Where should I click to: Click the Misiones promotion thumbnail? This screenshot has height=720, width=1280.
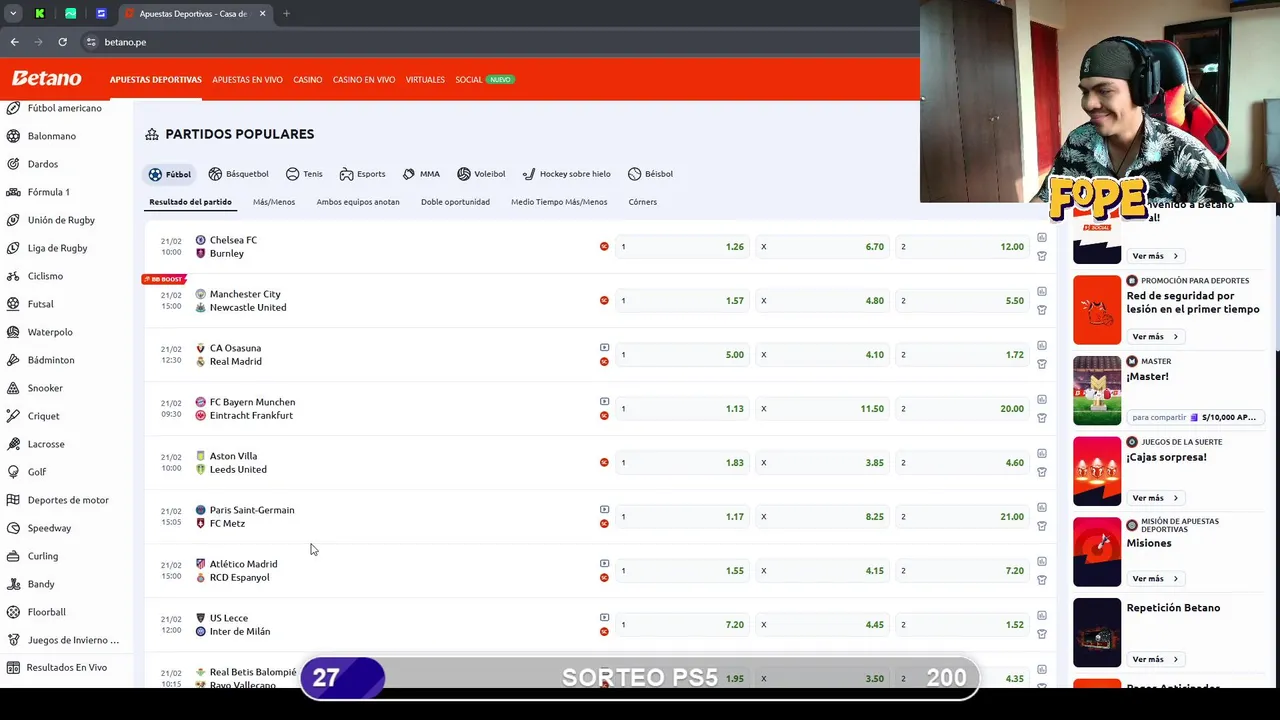pyautogui.click(x=1097, y=552)
